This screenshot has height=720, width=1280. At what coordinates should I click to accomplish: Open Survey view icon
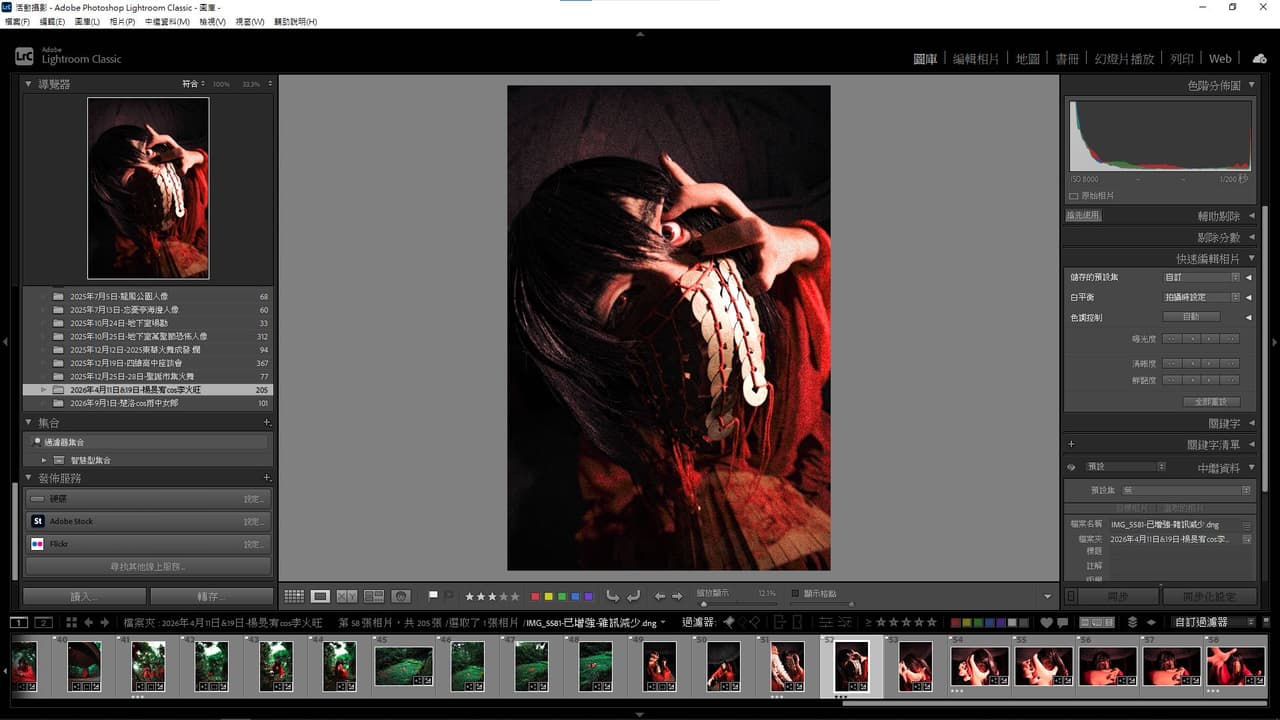(x=374, y=596)
